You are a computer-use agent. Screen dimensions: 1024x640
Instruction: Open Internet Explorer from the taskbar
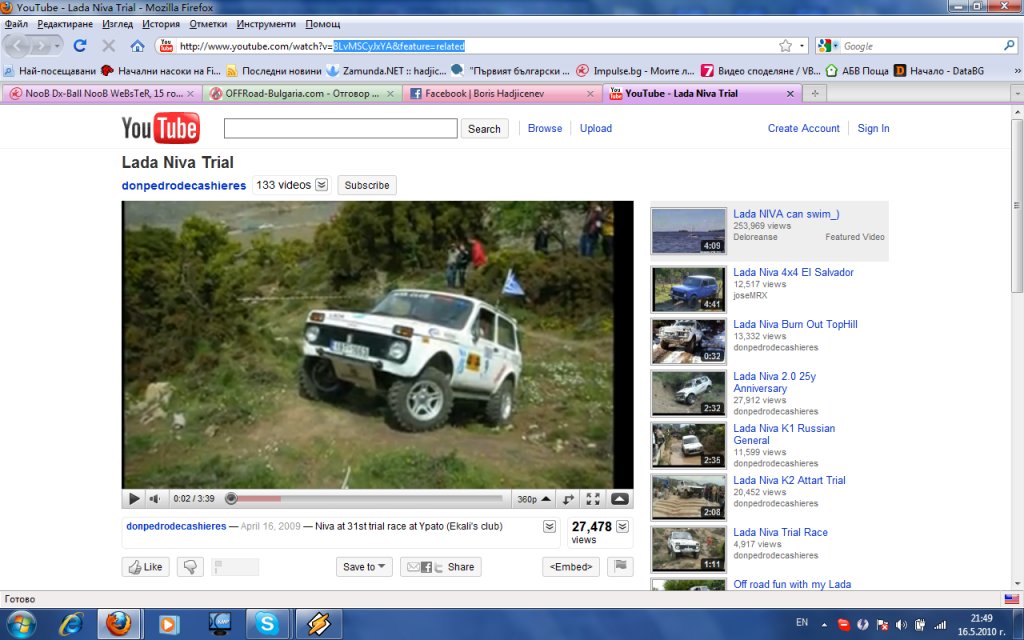(71, 624)
